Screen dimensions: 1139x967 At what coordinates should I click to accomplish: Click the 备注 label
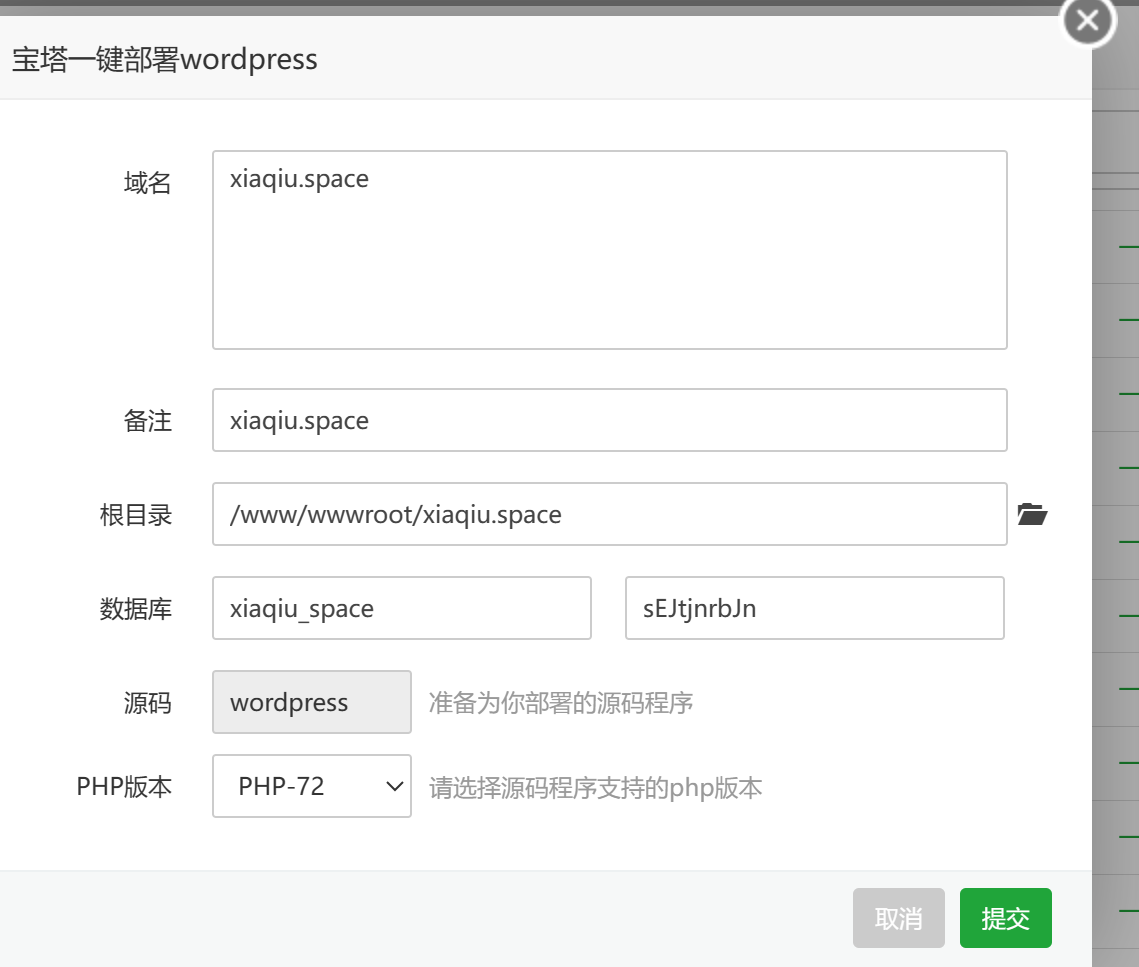pyautogui.click(x=147, y=421)
